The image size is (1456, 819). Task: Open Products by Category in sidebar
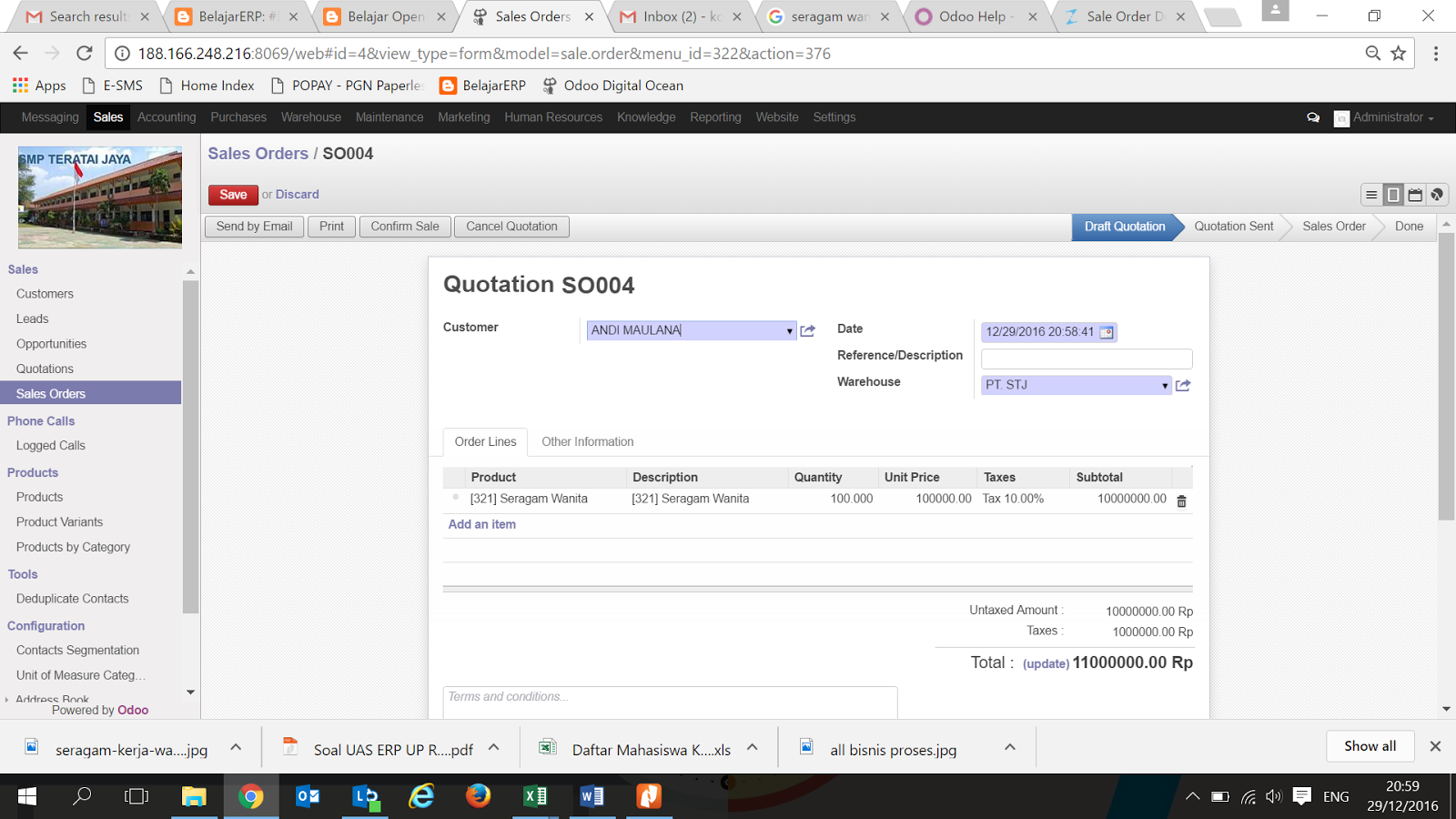(73, 547)
